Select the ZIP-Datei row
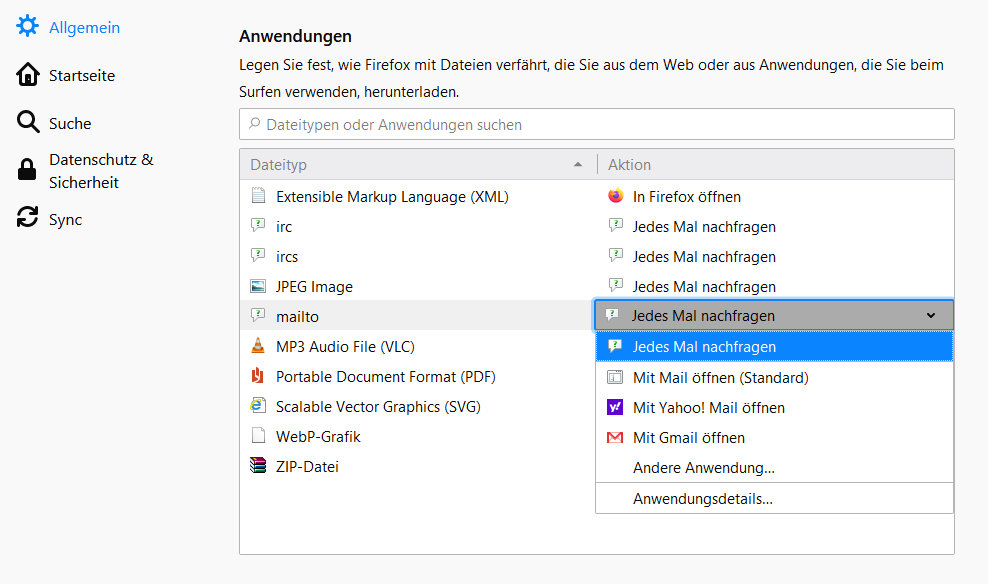The width and height of the screenshot is (988, 584). [307, 467]
